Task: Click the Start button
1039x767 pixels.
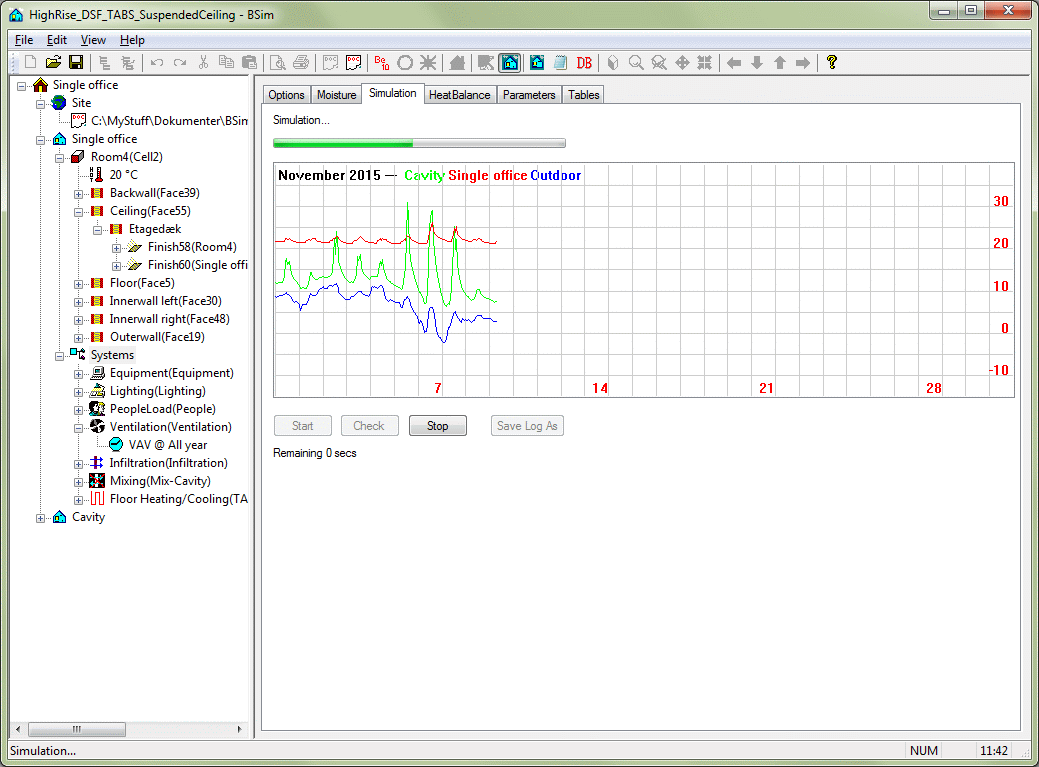Action: [x=303, y=426]
